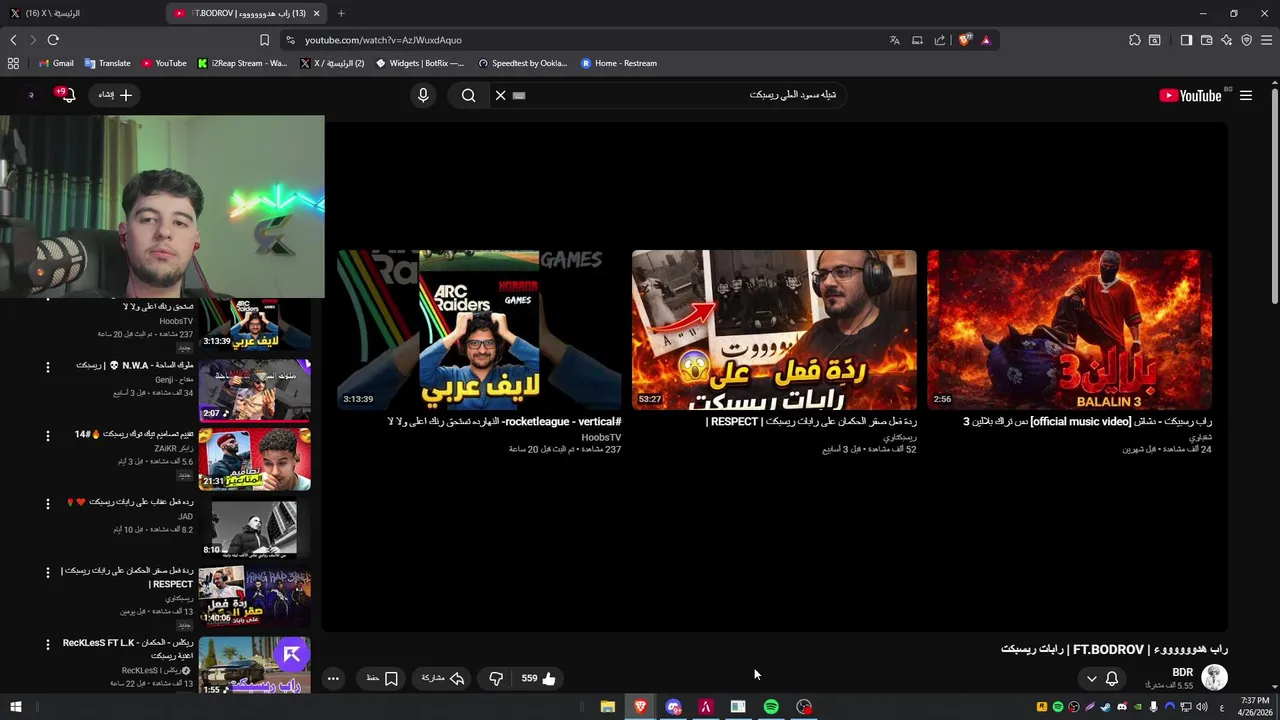
Task: Dislike this video
Action: click(496, 678)
